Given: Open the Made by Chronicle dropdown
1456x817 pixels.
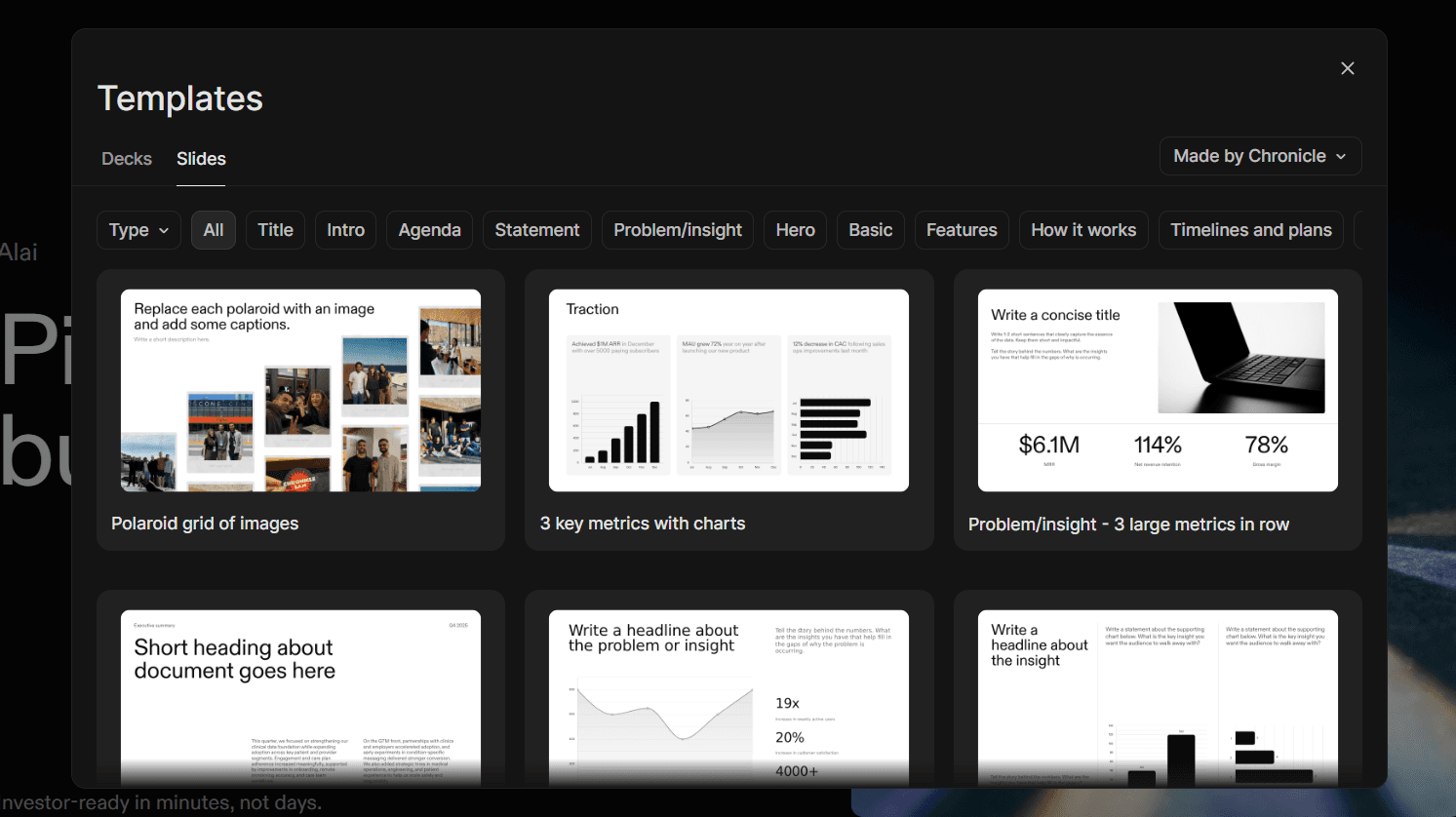Looking at the screenshot, I should (x=1260, y=156).
